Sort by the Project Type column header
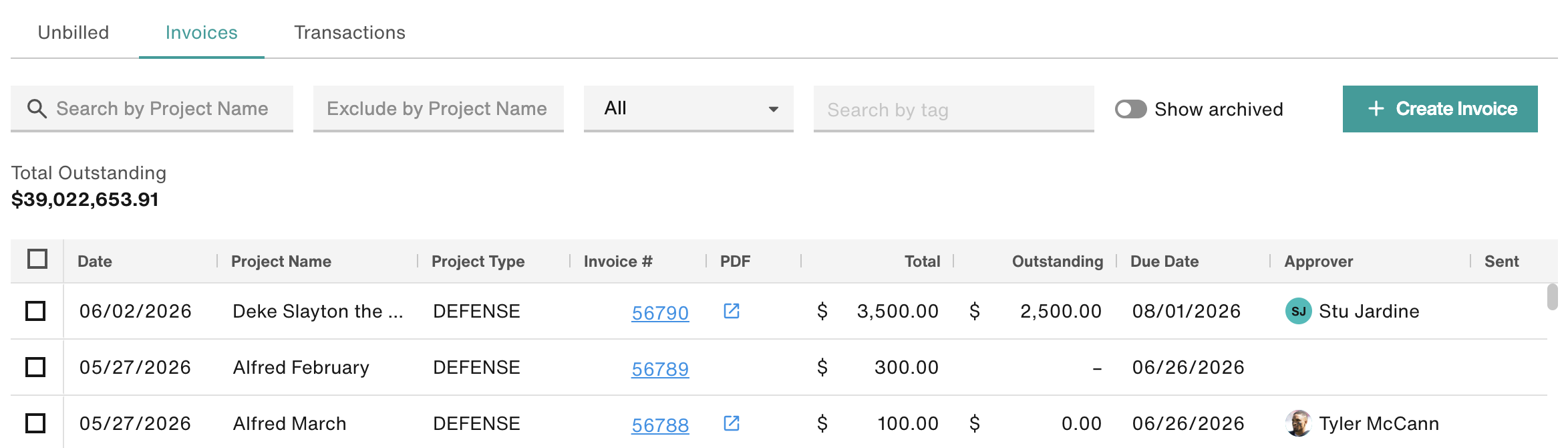The height and width of the screenshot is (448, 1568). pos(478,261)
